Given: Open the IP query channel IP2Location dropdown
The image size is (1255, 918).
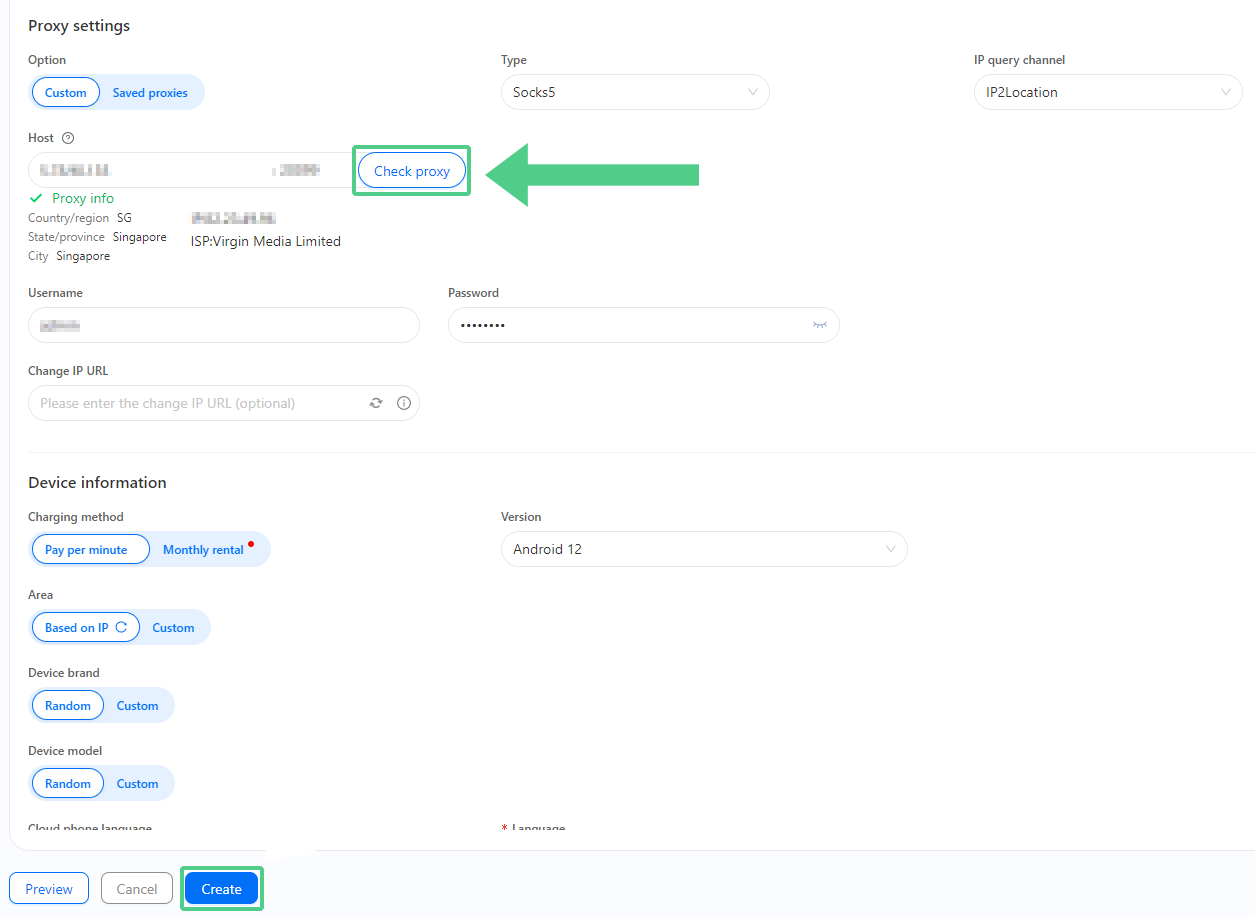Looking at the screenshot, I should pyautogui.click(x=1108, y=92).
